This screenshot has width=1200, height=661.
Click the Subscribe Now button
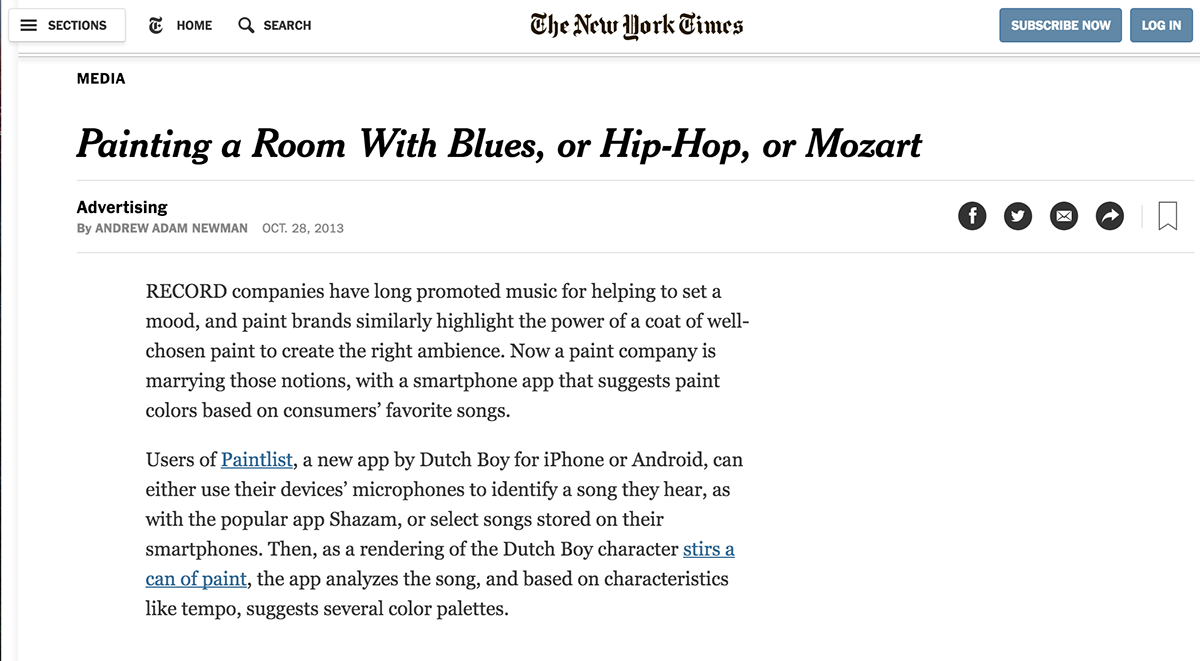(1060, 25)
